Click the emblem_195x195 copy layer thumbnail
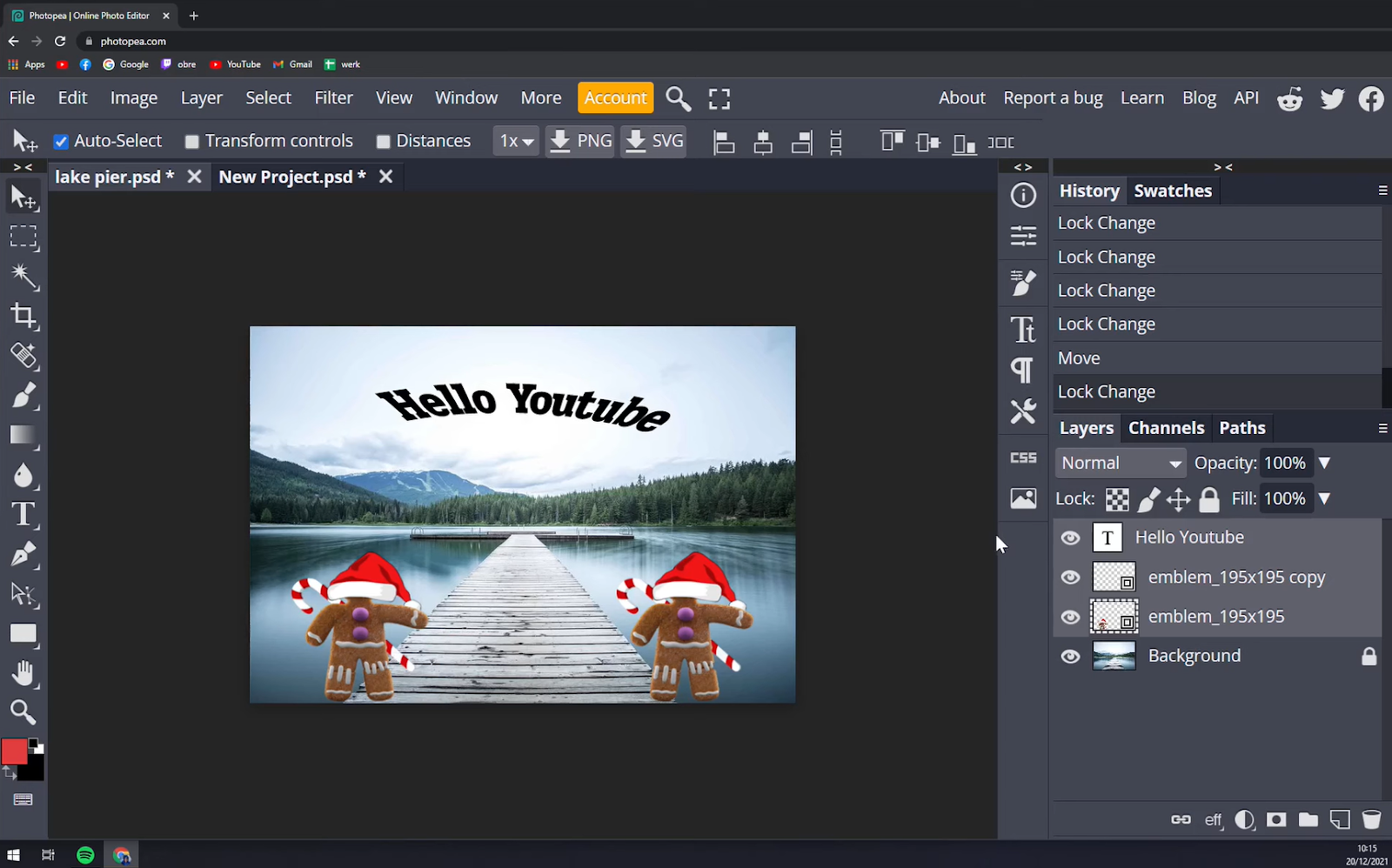The height and width of the screenshot is (868, 1392). [x=1114, y=577]
